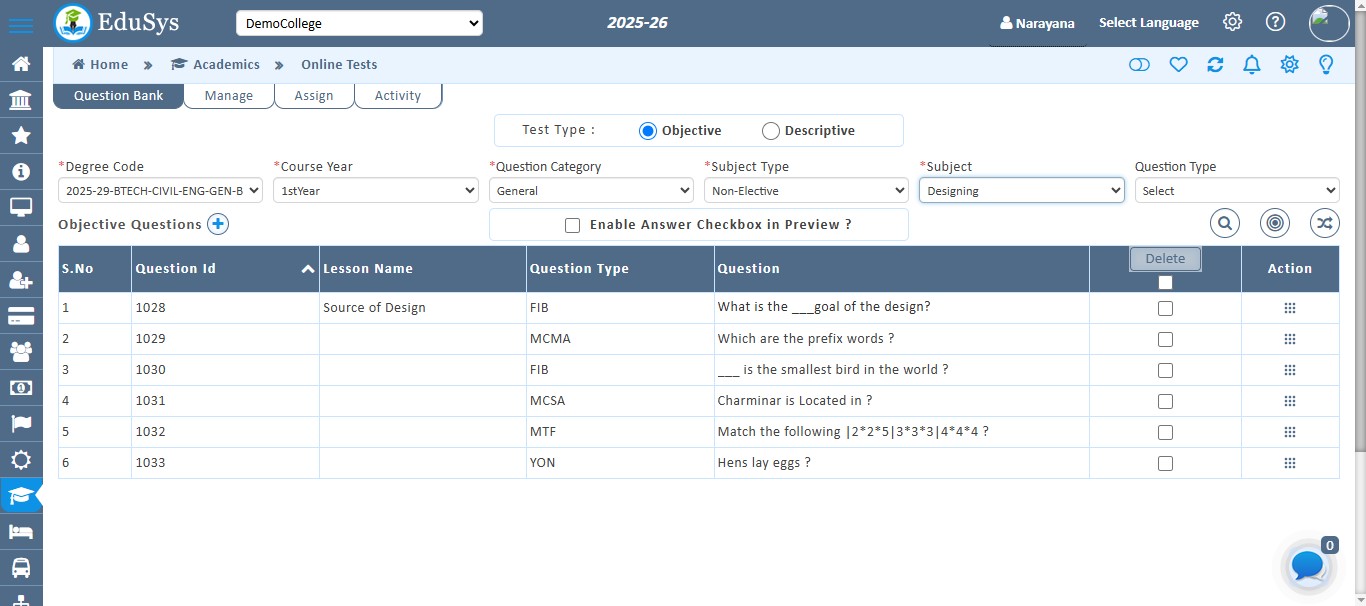Image resolution: width=1366 pixels, height=606 pixels.
Task: Expand the Course Year dropdown
Action: 375,190
